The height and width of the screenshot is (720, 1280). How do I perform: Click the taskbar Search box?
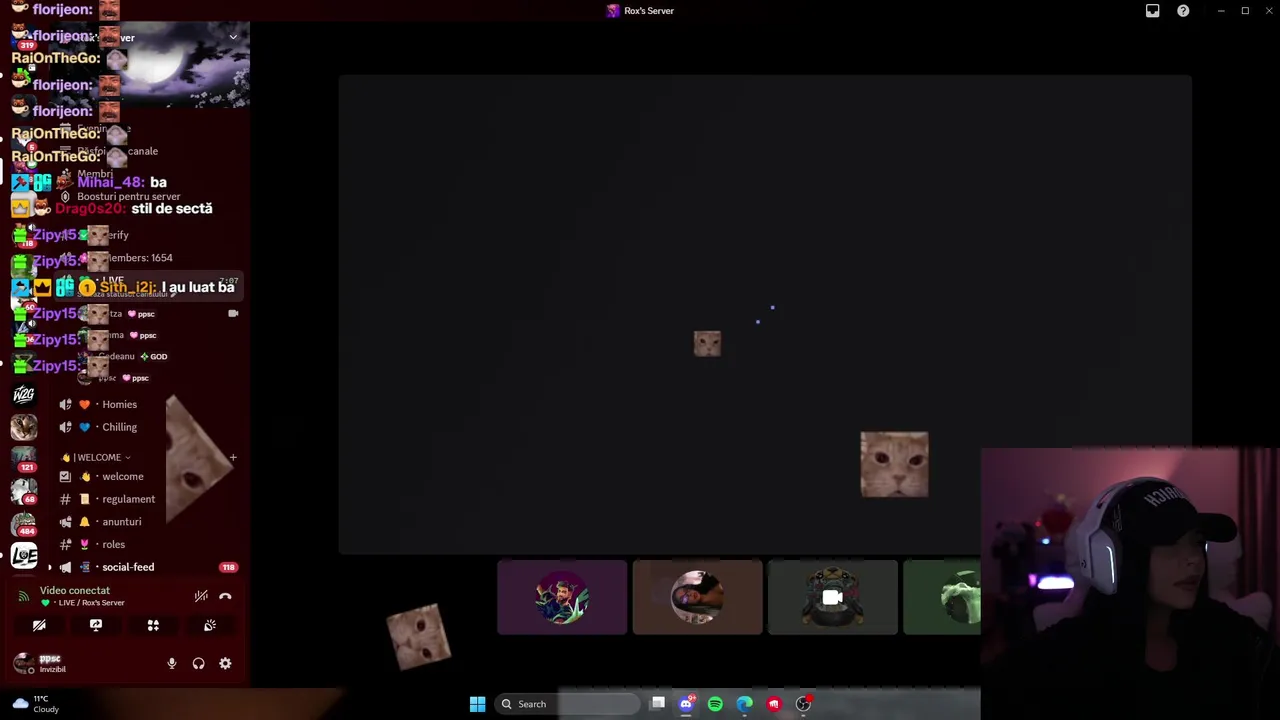[567, 704]
